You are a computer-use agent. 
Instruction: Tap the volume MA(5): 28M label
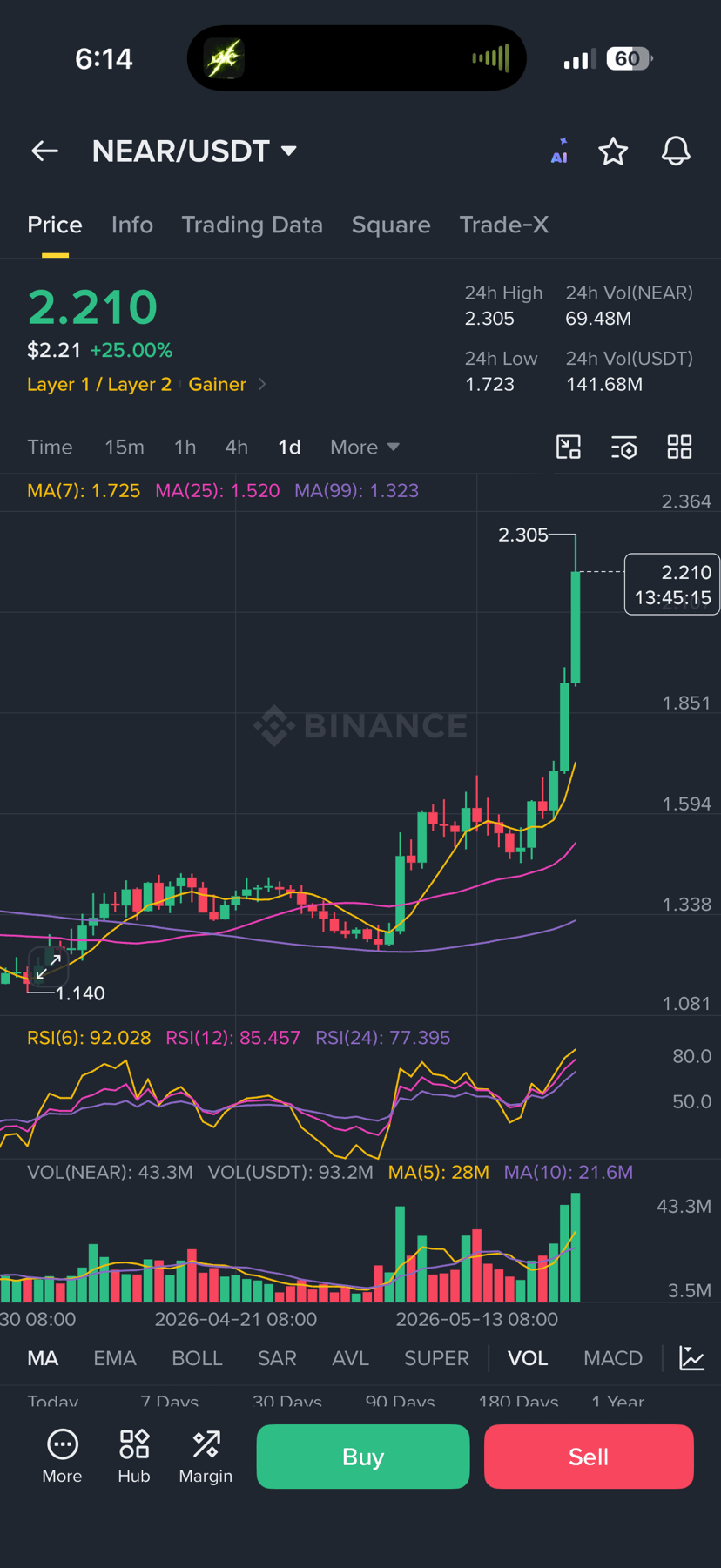[439, 1172]
